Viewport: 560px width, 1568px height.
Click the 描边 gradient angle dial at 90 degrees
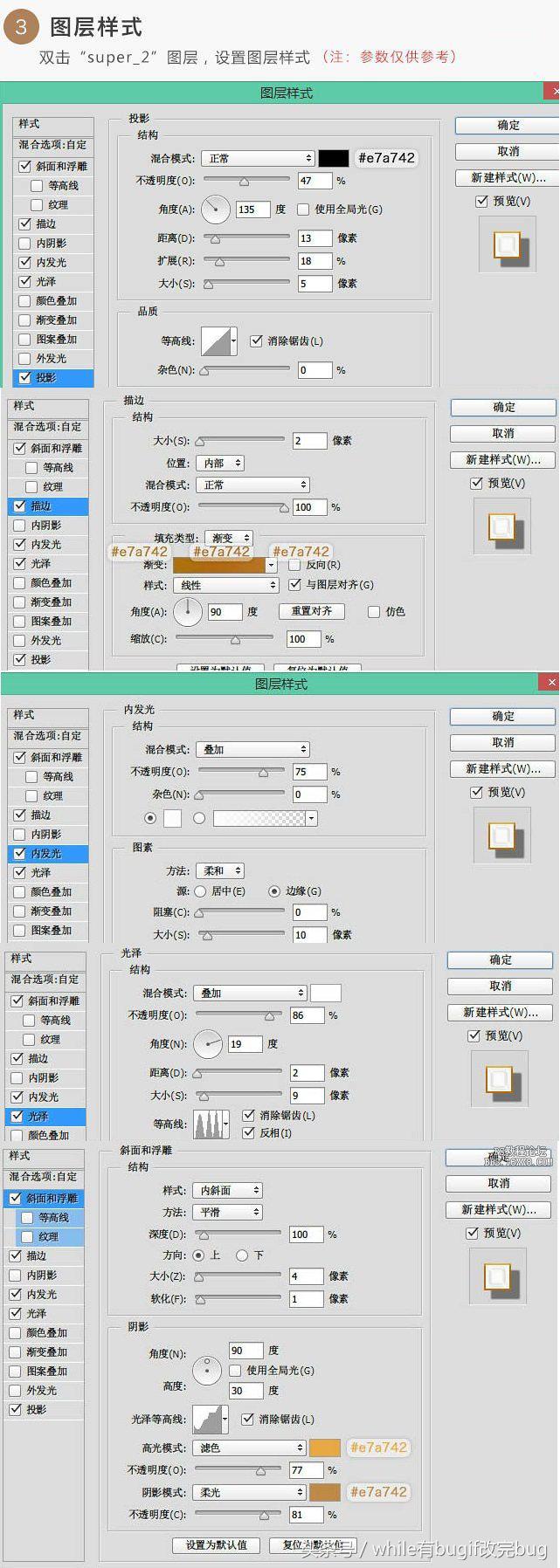click(x=188, y=612)
